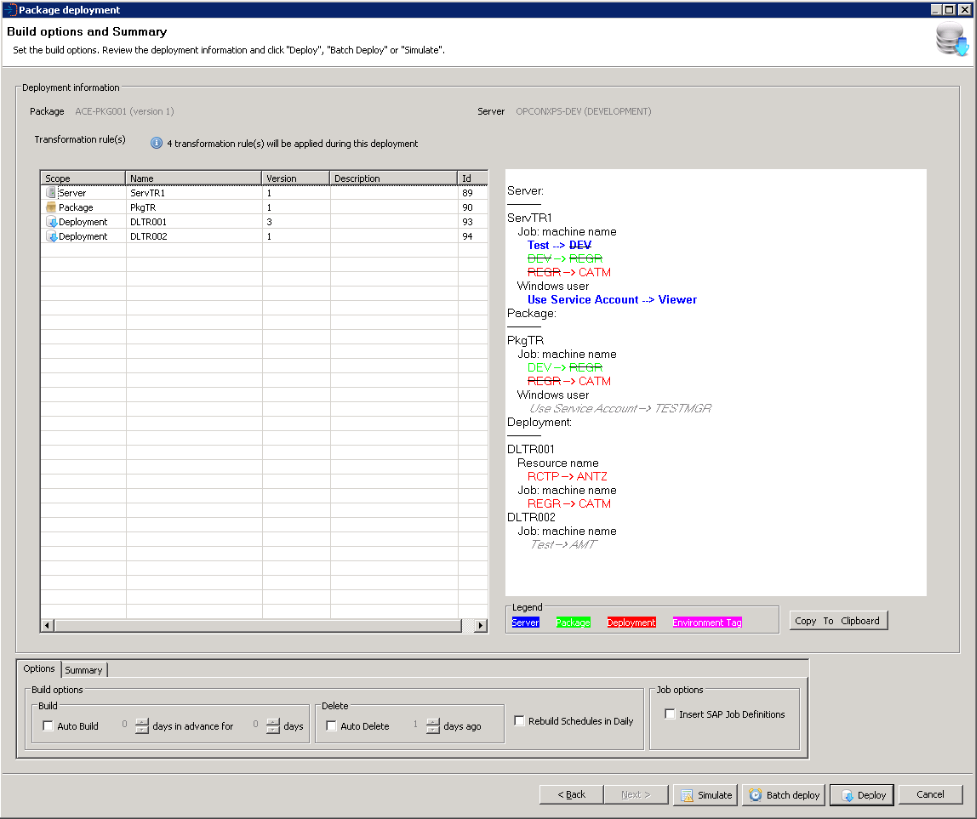
Task: Click the green Package legend swatch
Action: point(573,622)
